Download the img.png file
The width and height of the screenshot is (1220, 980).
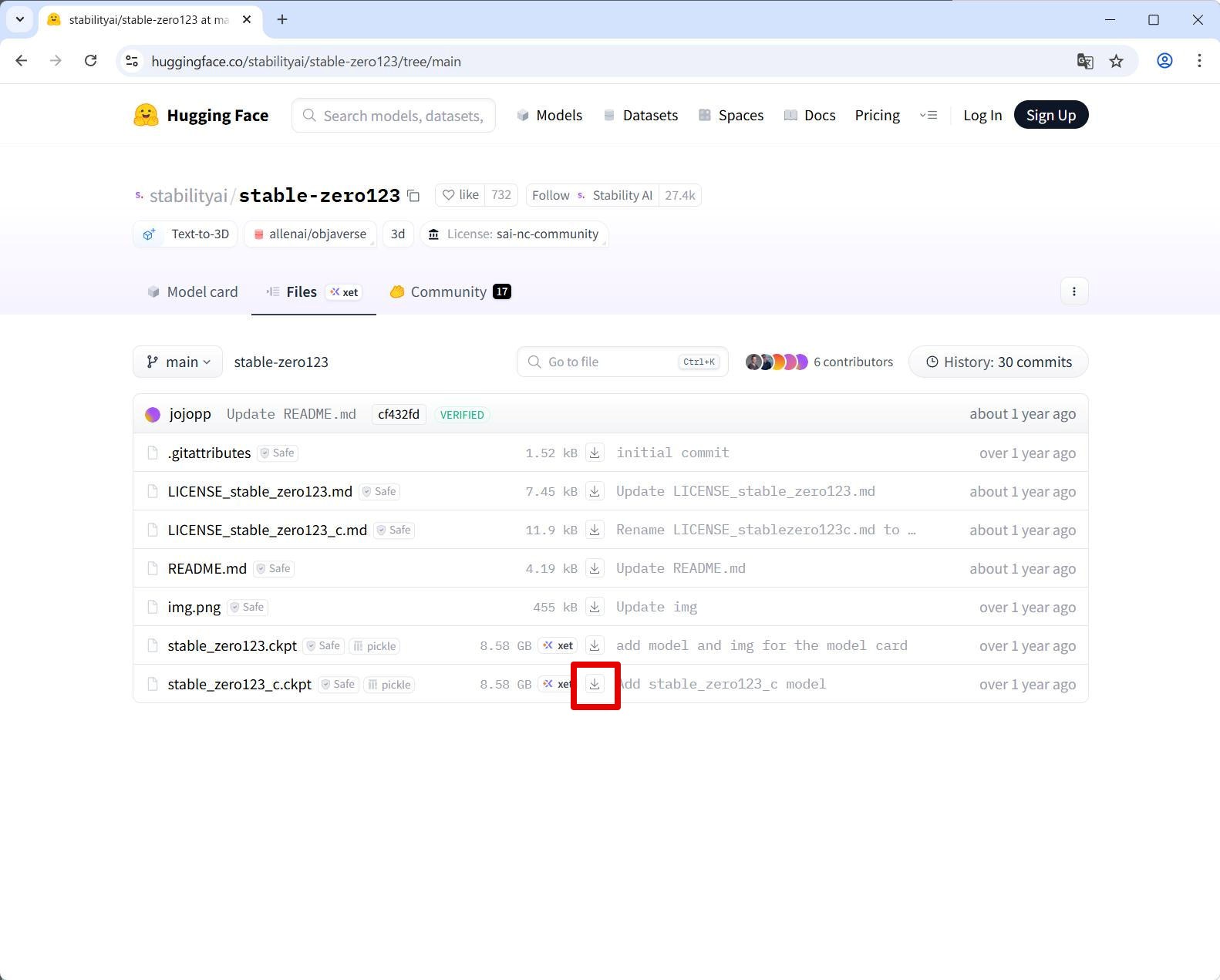595,607
